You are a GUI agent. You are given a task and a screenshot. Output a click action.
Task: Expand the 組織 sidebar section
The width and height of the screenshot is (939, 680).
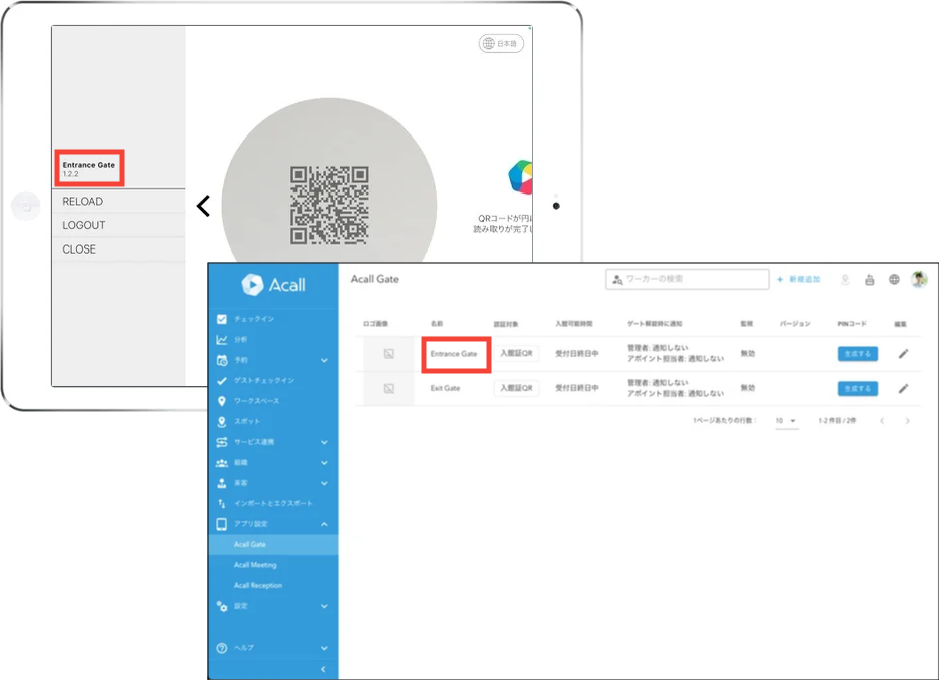coord(325,463)
